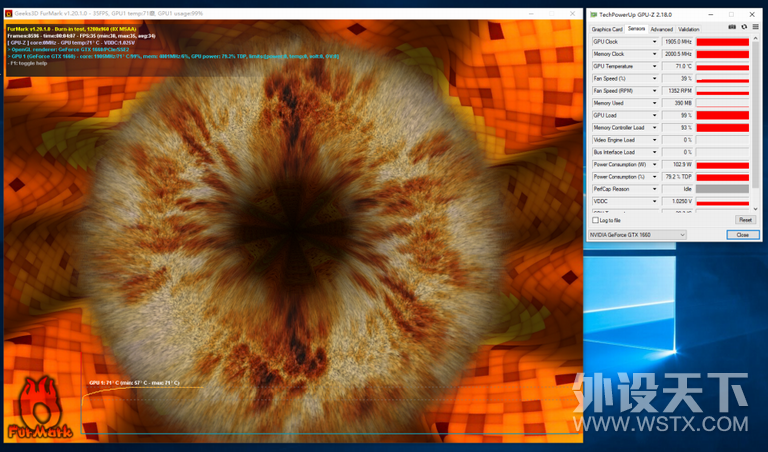
Task: Click the FurMark title bar app icon
Action: click(x=8, y=14)
